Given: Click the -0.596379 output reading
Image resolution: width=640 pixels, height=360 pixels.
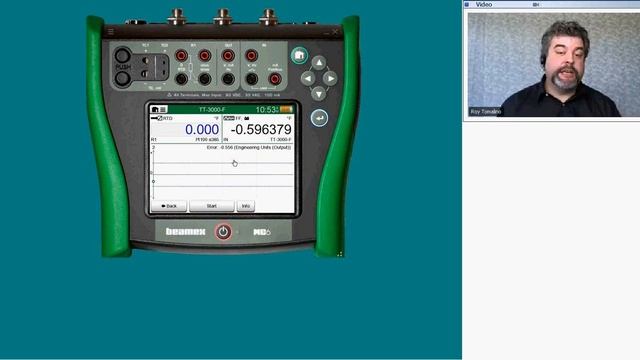Looking at the screenshot, I should point(261,129).
